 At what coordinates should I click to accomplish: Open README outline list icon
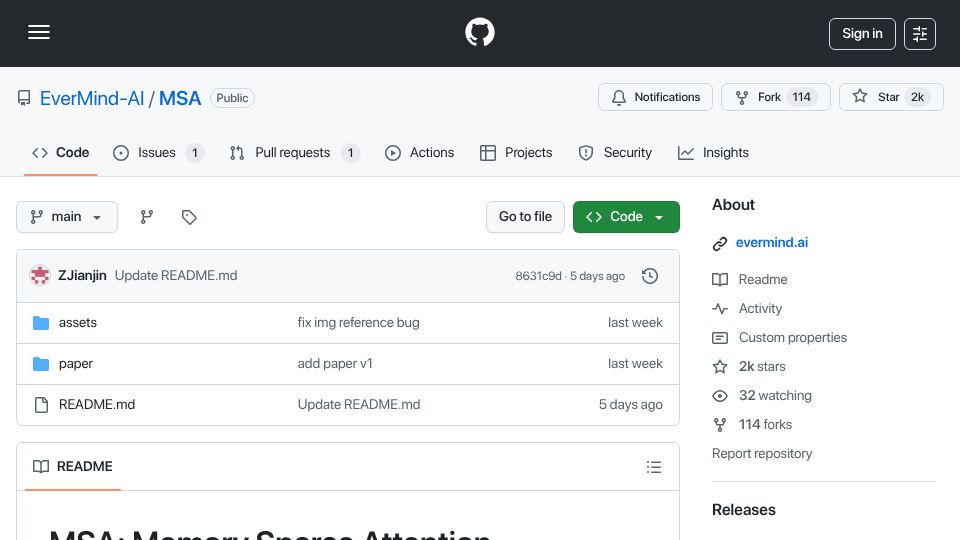click(x=654, y=467)
